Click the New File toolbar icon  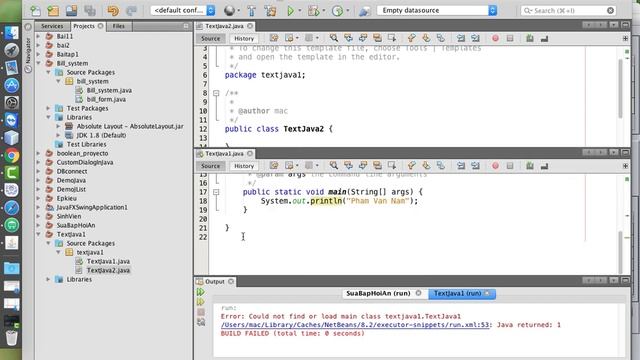pos(36,11)
